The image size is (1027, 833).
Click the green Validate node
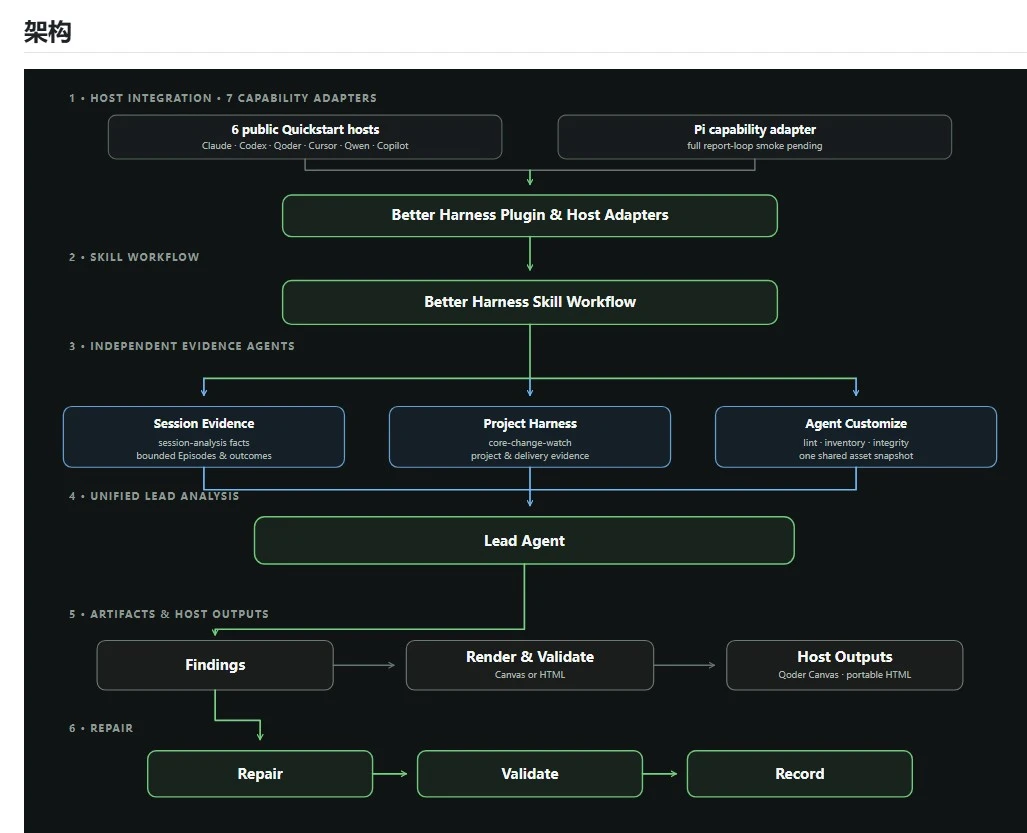pyautogui.click(x=530, y=774)
